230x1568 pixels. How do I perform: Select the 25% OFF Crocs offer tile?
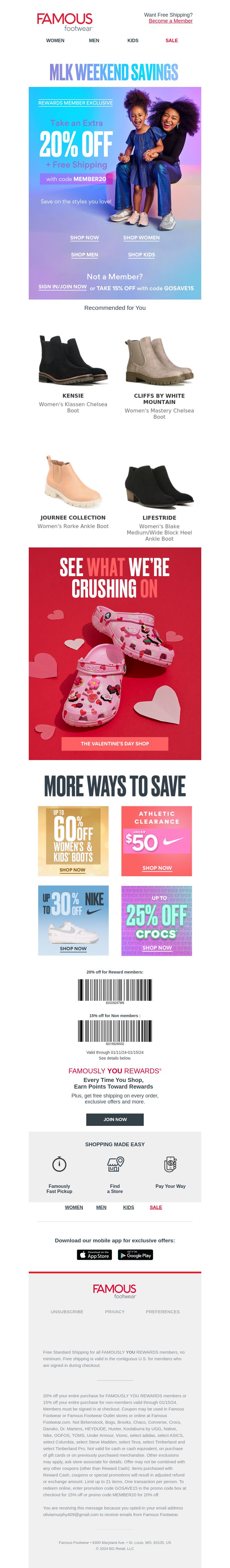157,920
